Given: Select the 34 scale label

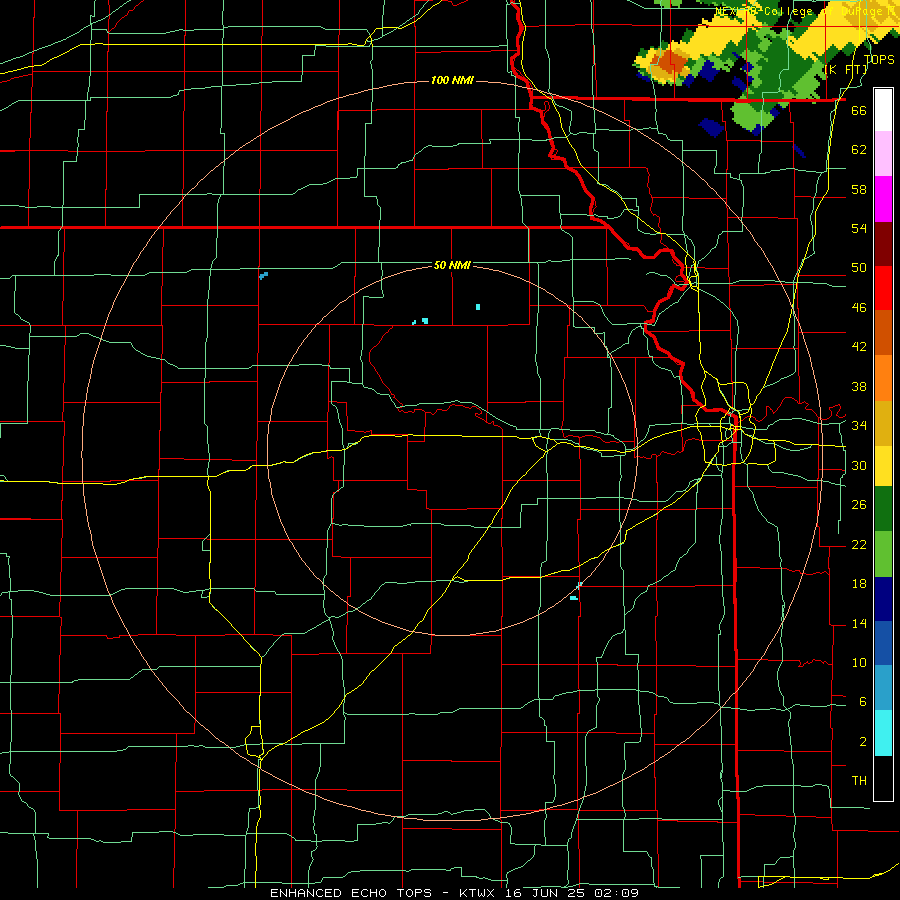Looking at the screenshot, I should 859,426.
